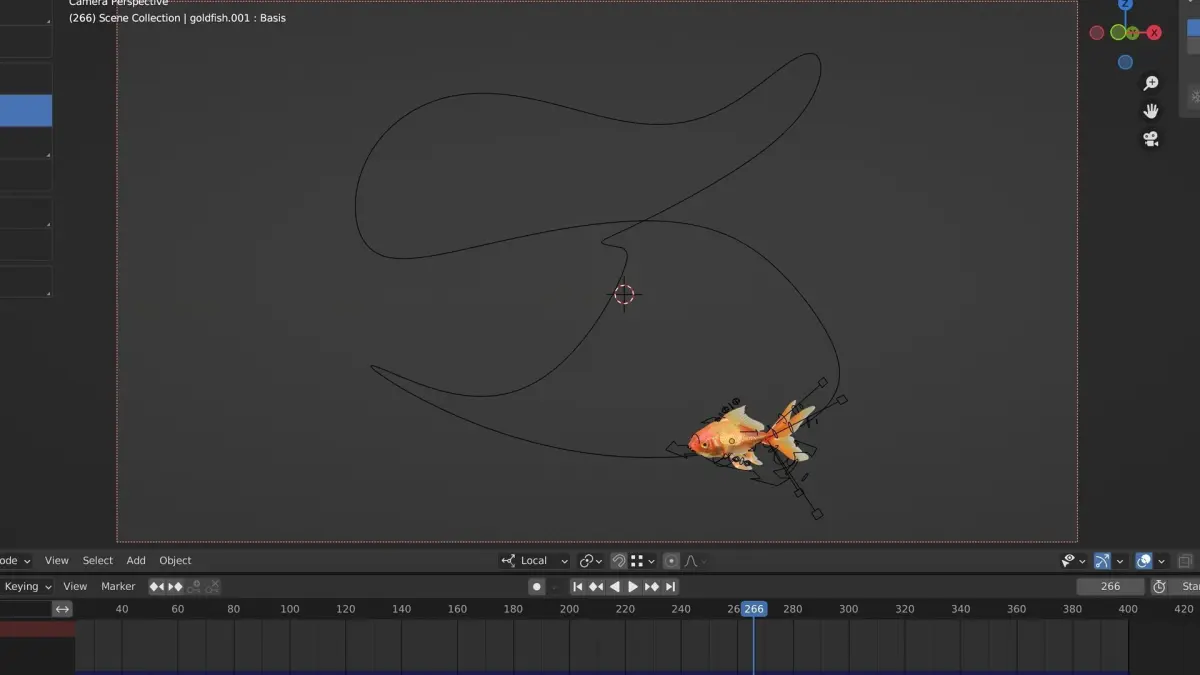Open the pivot point dropdown
1200x675 pixels.
tap(591, 561)
